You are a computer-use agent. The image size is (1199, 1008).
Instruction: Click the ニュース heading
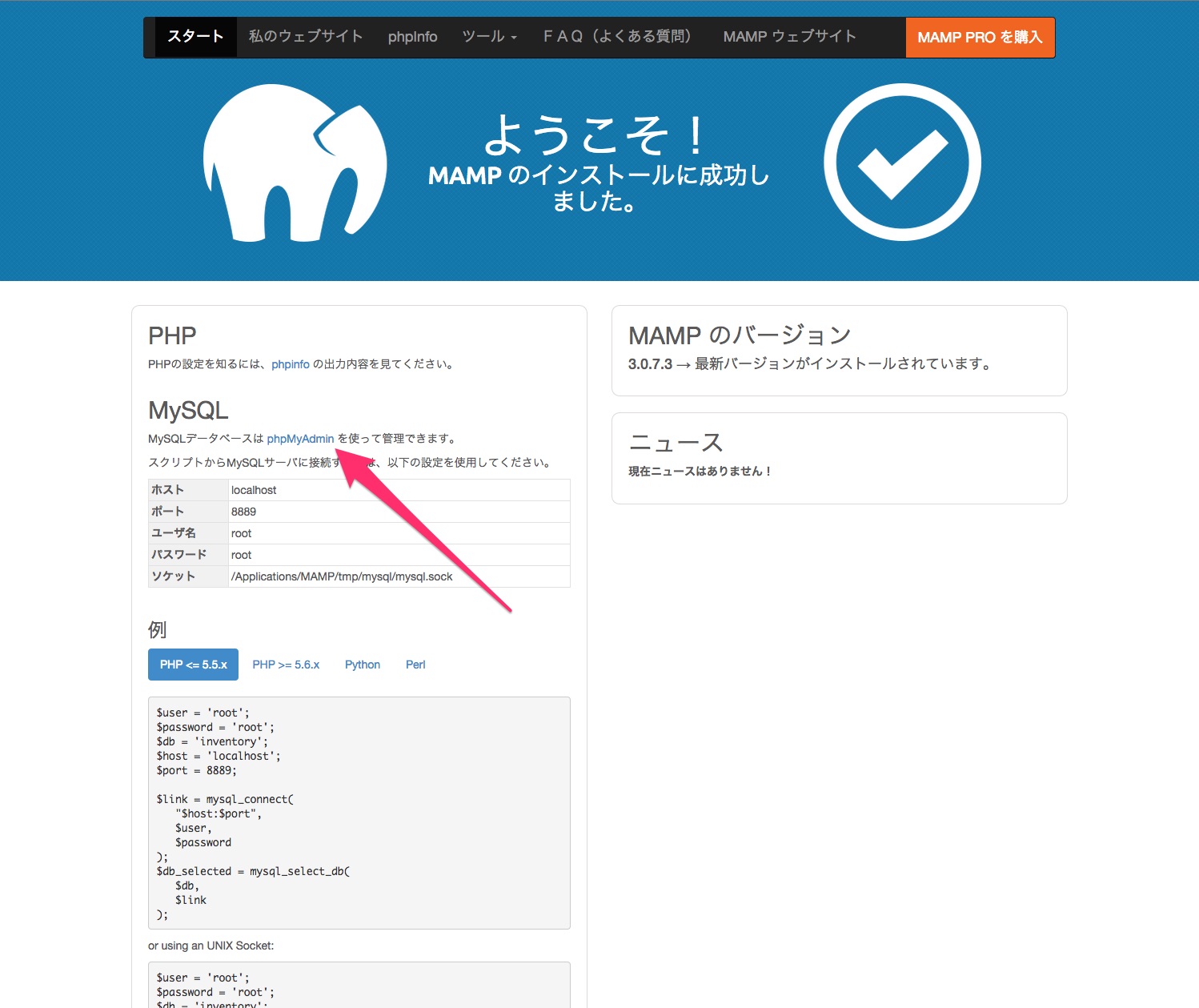[676, 443]
